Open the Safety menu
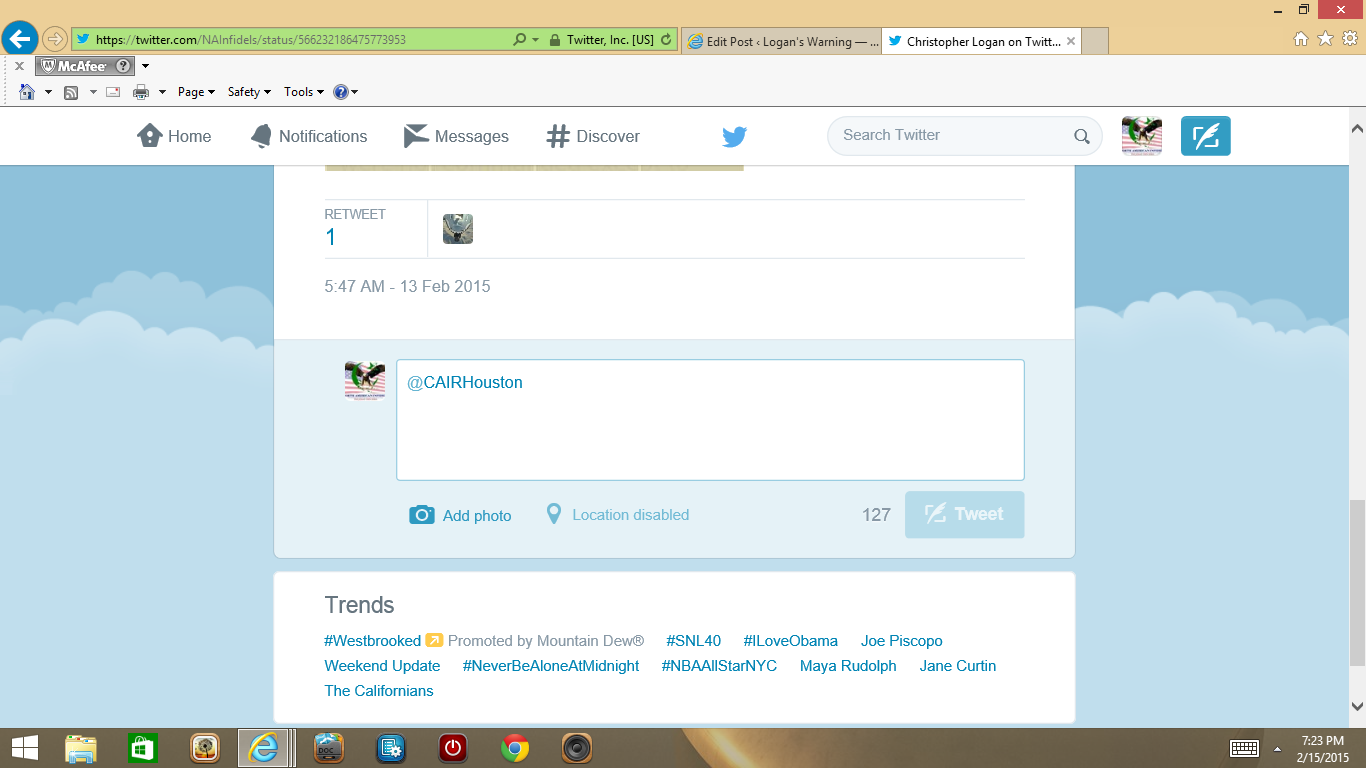The height and width of the screenshot is (768, 1366). (249, 92)
